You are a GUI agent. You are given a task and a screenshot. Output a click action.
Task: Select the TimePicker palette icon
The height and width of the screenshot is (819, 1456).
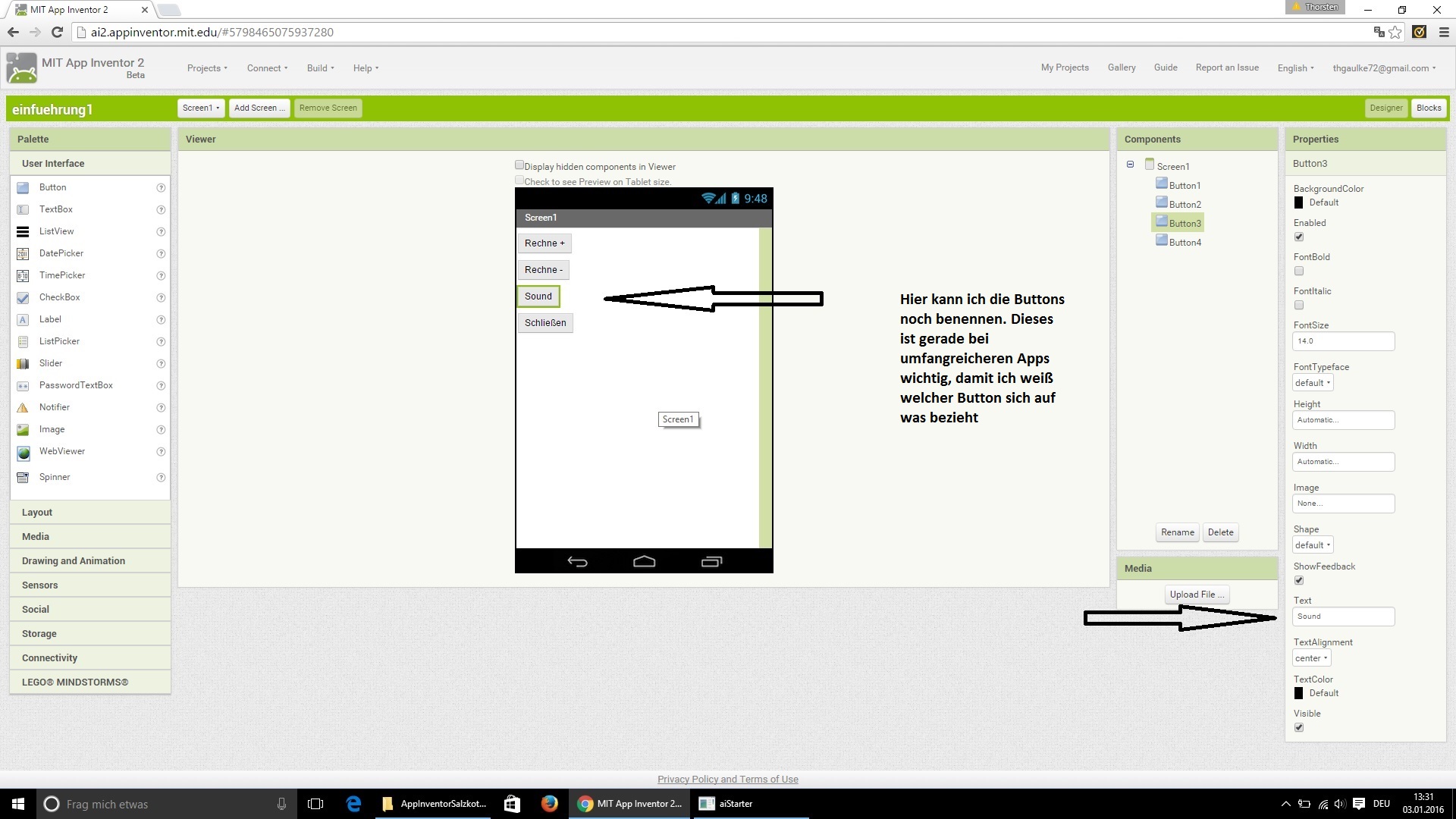coord(23,275)
